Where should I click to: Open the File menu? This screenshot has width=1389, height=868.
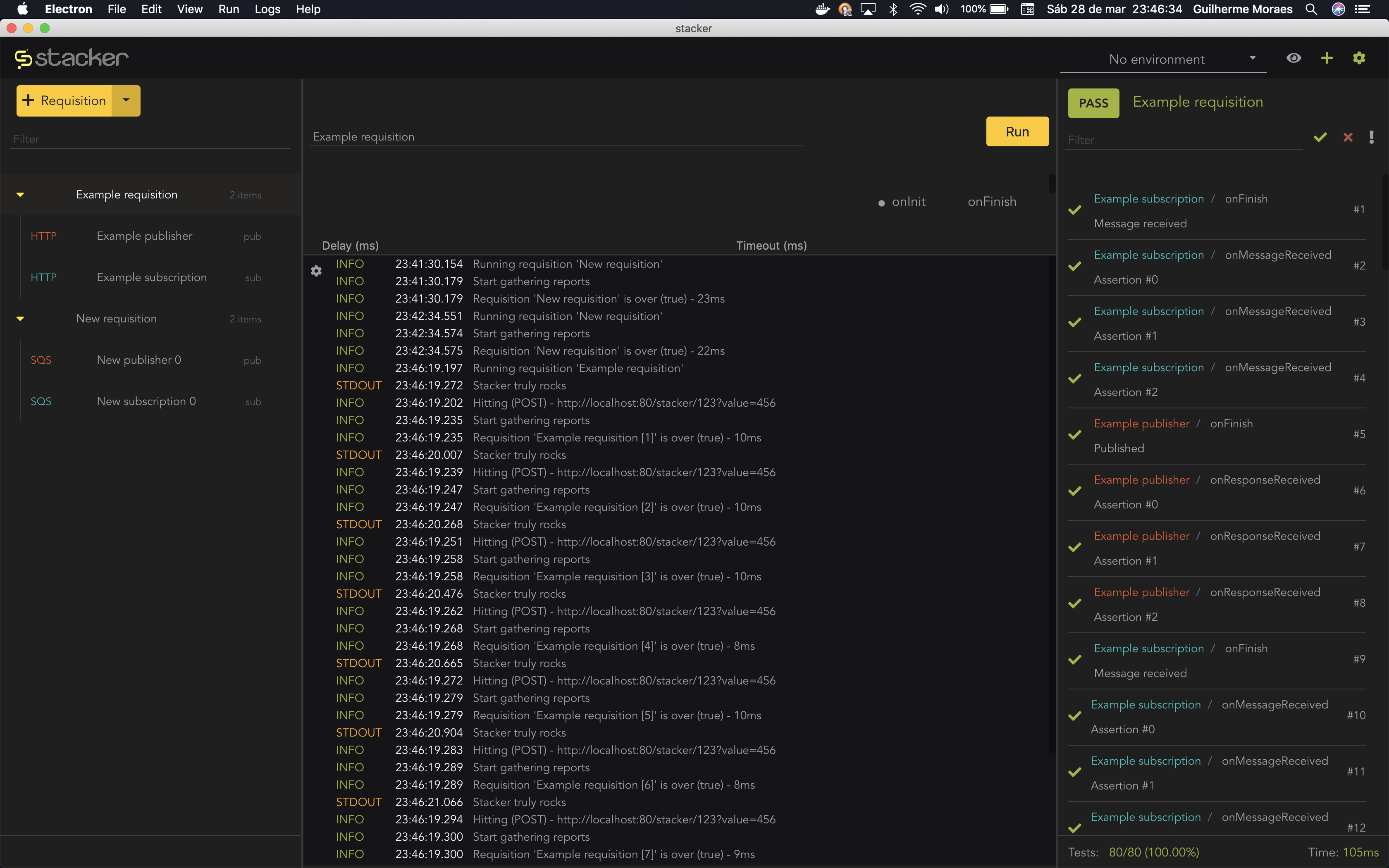117,9
